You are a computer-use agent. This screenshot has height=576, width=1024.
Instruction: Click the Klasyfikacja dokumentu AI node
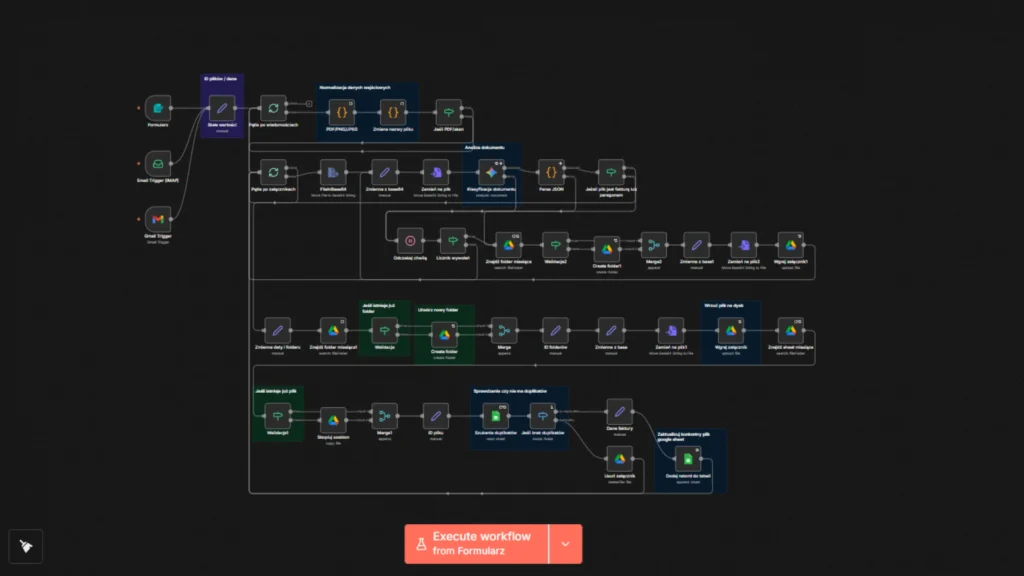tap(491, 171)
